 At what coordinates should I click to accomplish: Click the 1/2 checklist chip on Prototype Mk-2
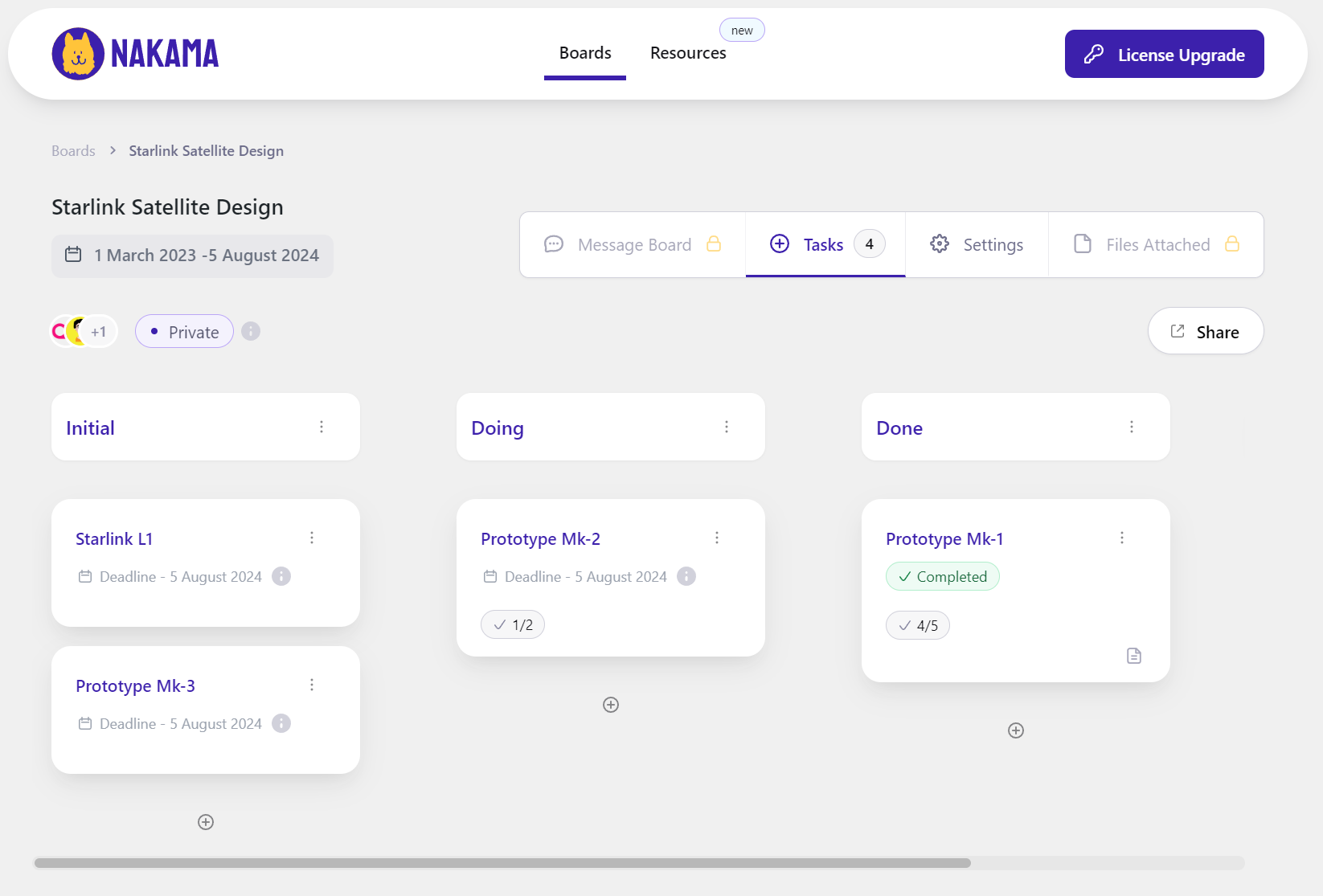click(512, 624)
